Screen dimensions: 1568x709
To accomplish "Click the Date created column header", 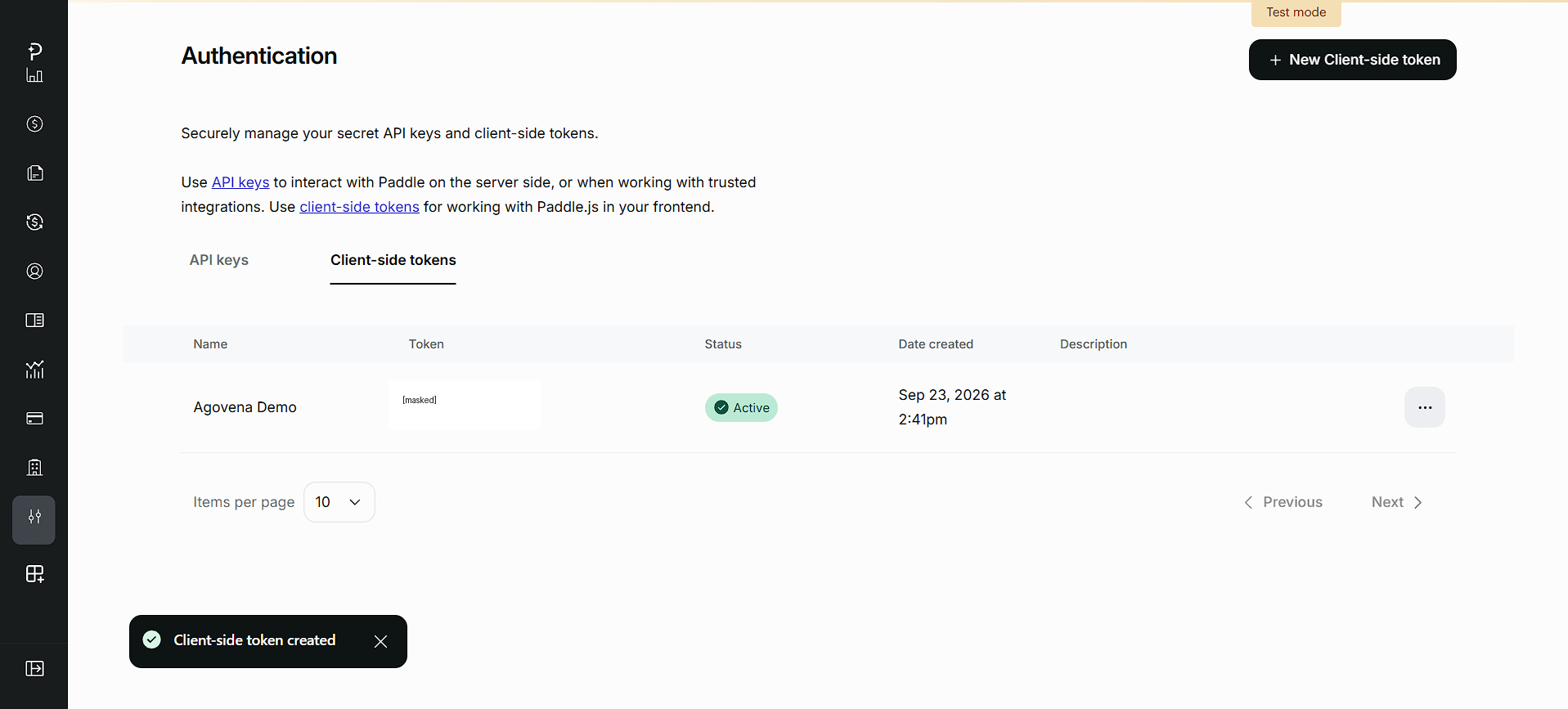I will click(936, 344).
